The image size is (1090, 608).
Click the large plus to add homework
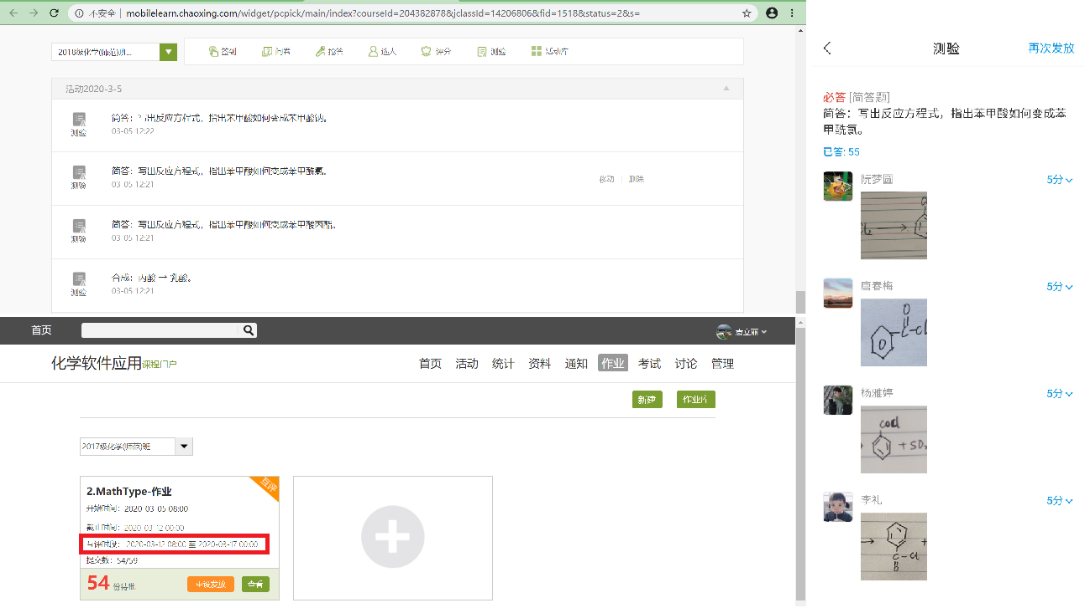[392, 537]
